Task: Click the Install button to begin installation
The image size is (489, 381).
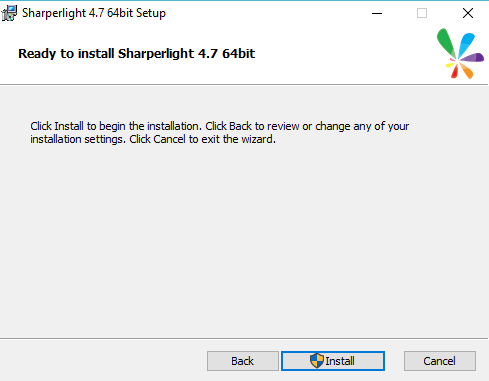Action: 333,361
